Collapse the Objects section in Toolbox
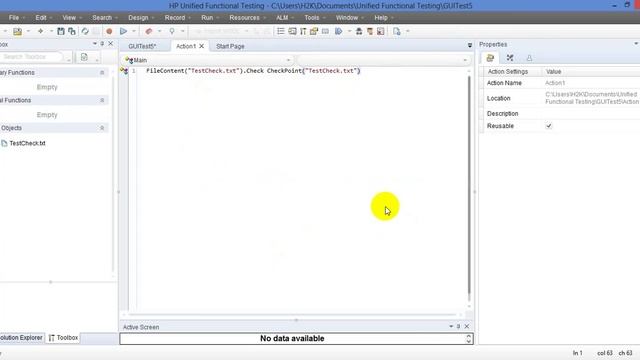The height and width of the screenshot is (360, 640). (102, 128)
